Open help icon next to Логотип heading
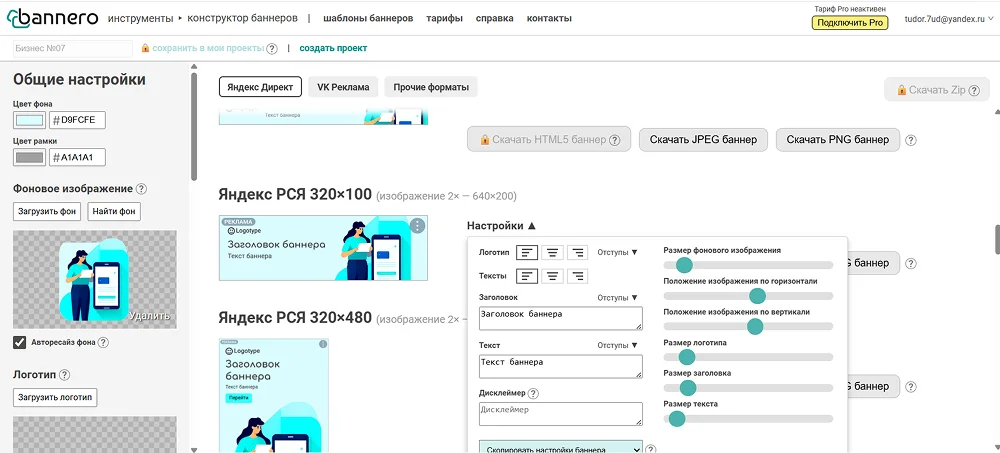The image size is (1000, 453). coord(64,375)
